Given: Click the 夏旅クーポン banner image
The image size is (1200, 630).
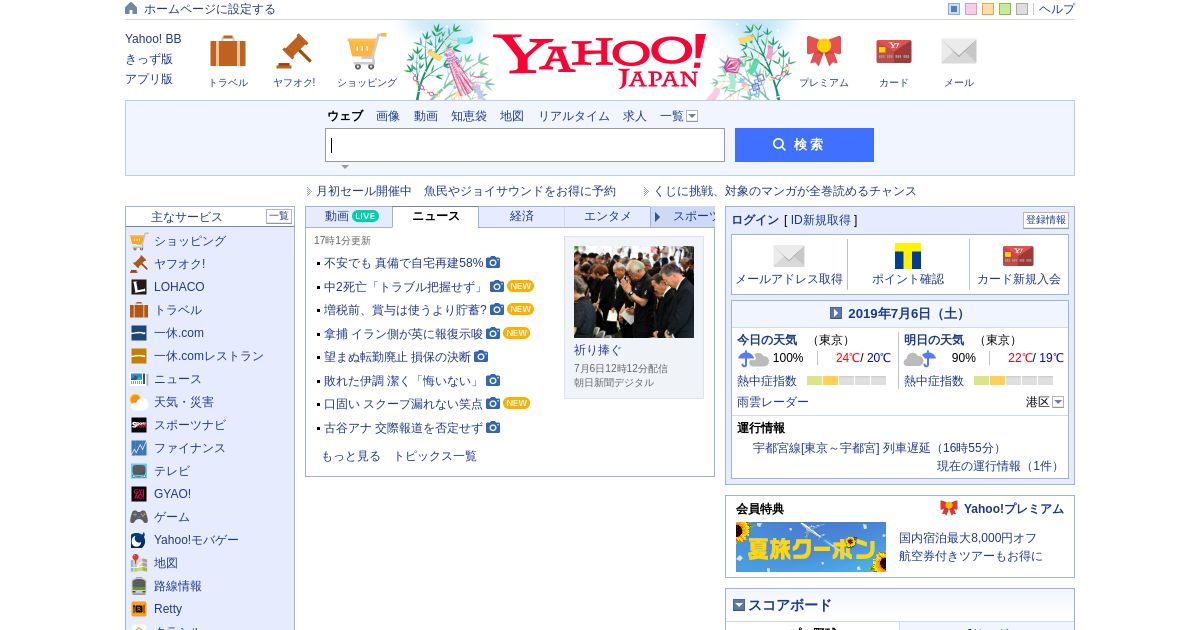Looking at the screenshot, I should point(811,547).
